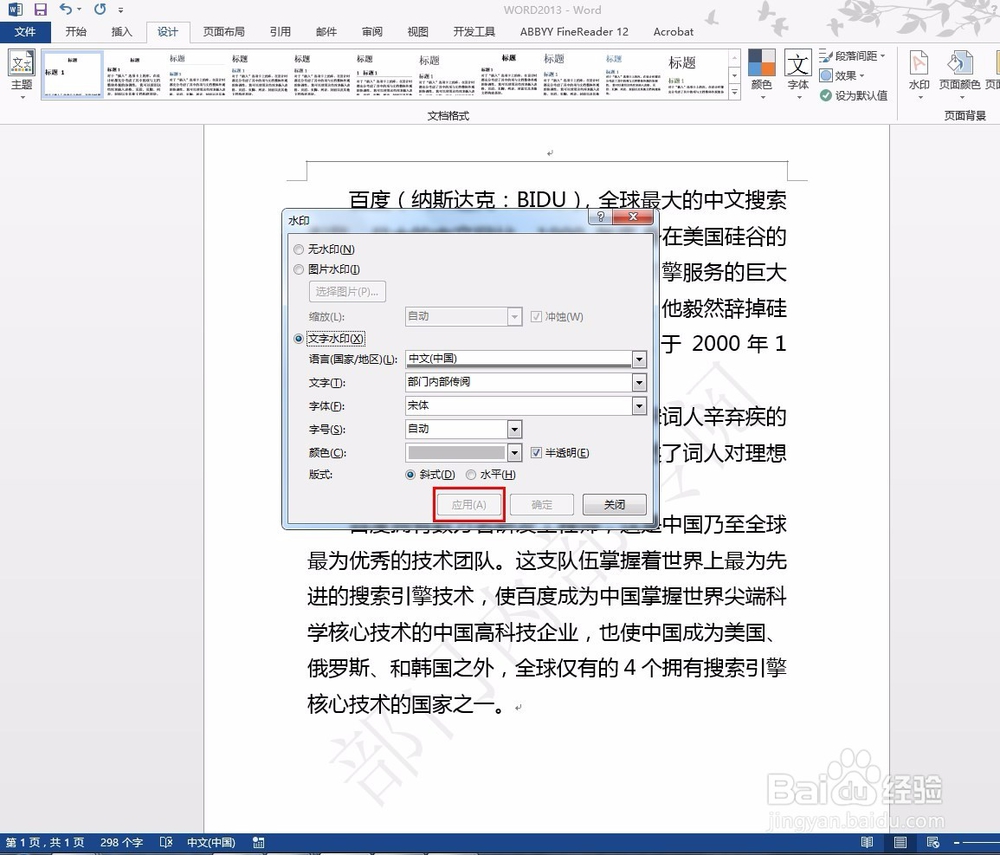Click the word count '298 个字'
Screen dimensions: 1000x855
coord(121,842)
